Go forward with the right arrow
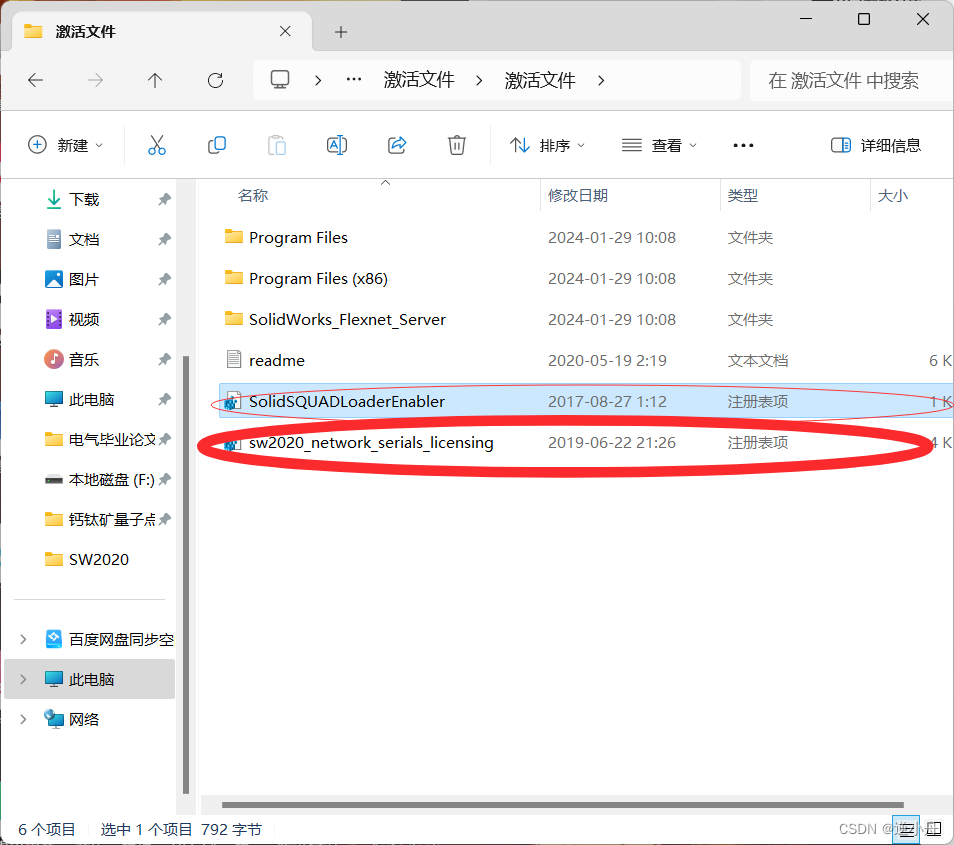Screen dimensions: 954x845 click(96, 80)
